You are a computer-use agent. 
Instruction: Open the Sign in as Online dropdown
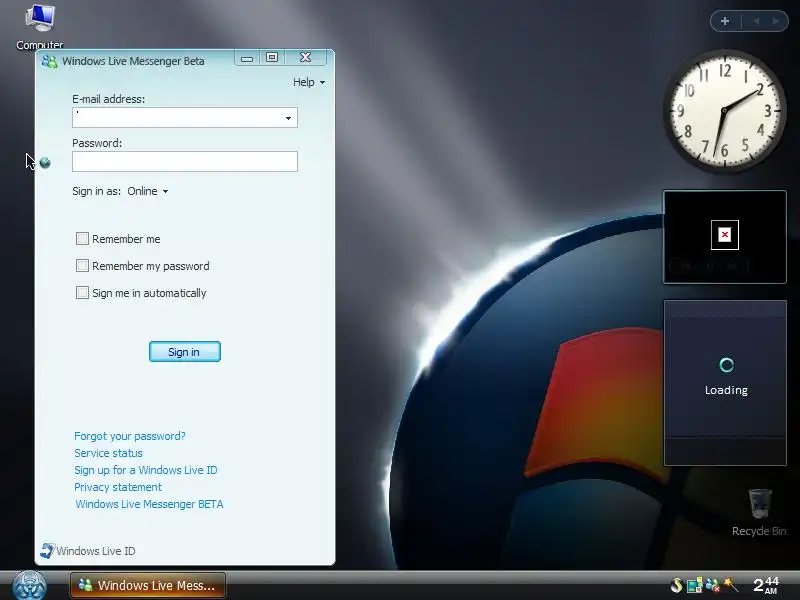click(x=148, y=191)
